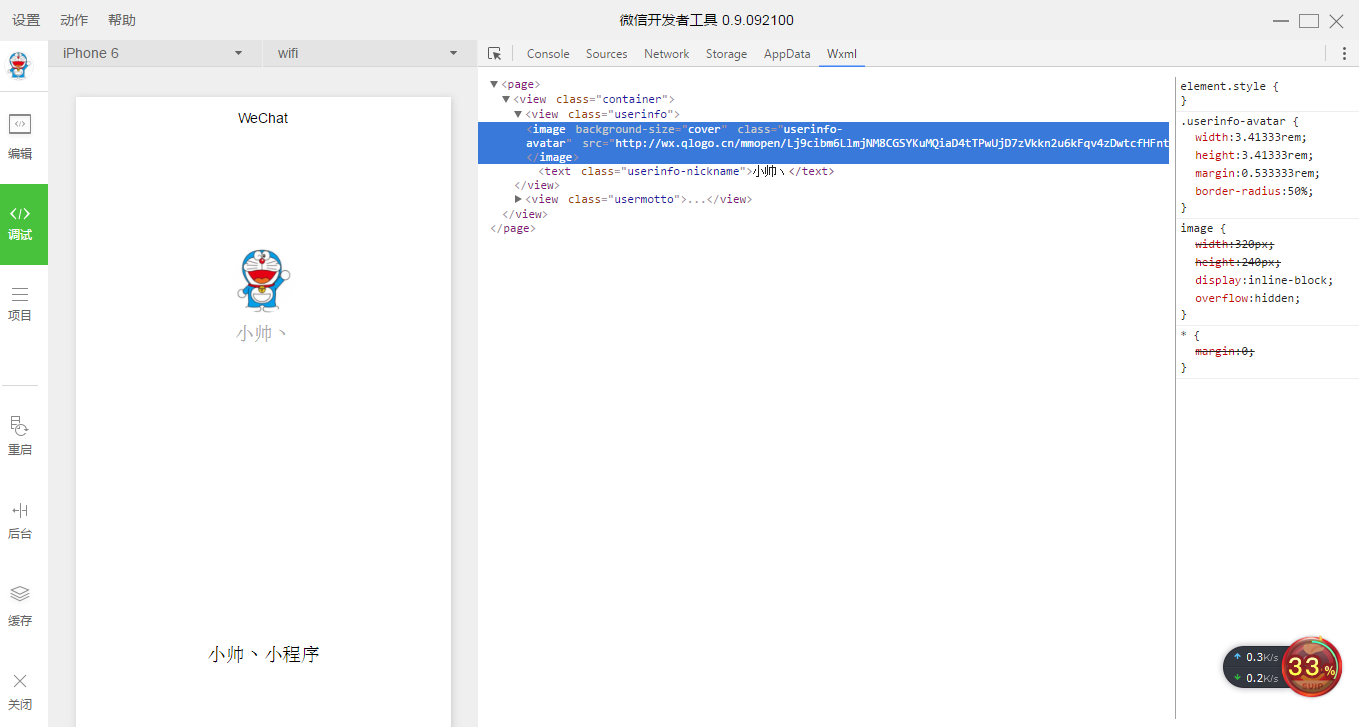Image resolution: width=1359 pixels, height=727 pixels.
Task: Open the 项目 project panel
Action: (x=20, y=304)
